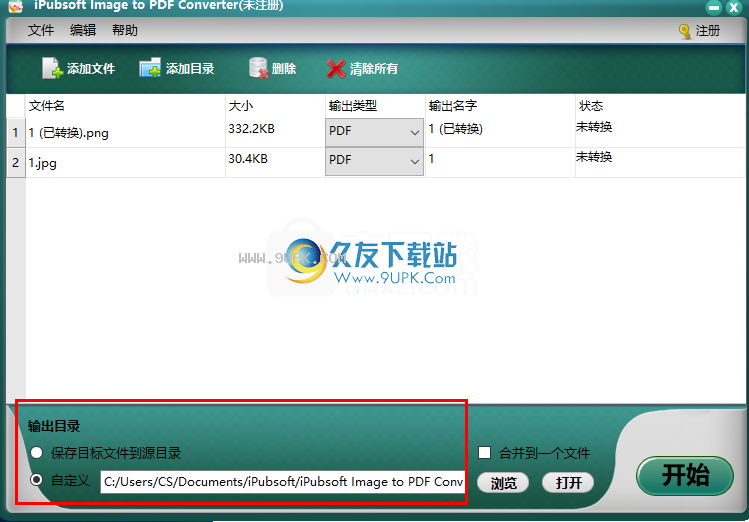Click the 注册 register link text
This screenshot has height=522, width=749.
click(x=707, y=31)
